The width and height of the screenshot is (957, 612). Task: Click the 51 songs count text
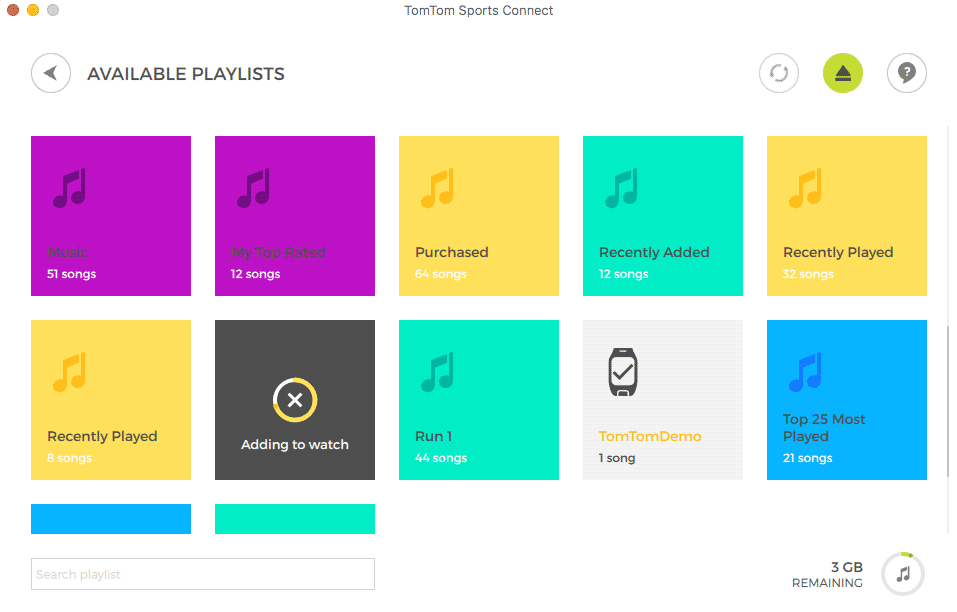(71, 274)
